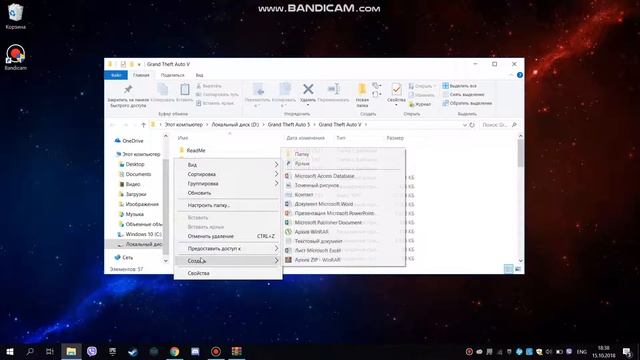
Task: Click the Bandicam desktop shortcut
Action: coord(16,57)
